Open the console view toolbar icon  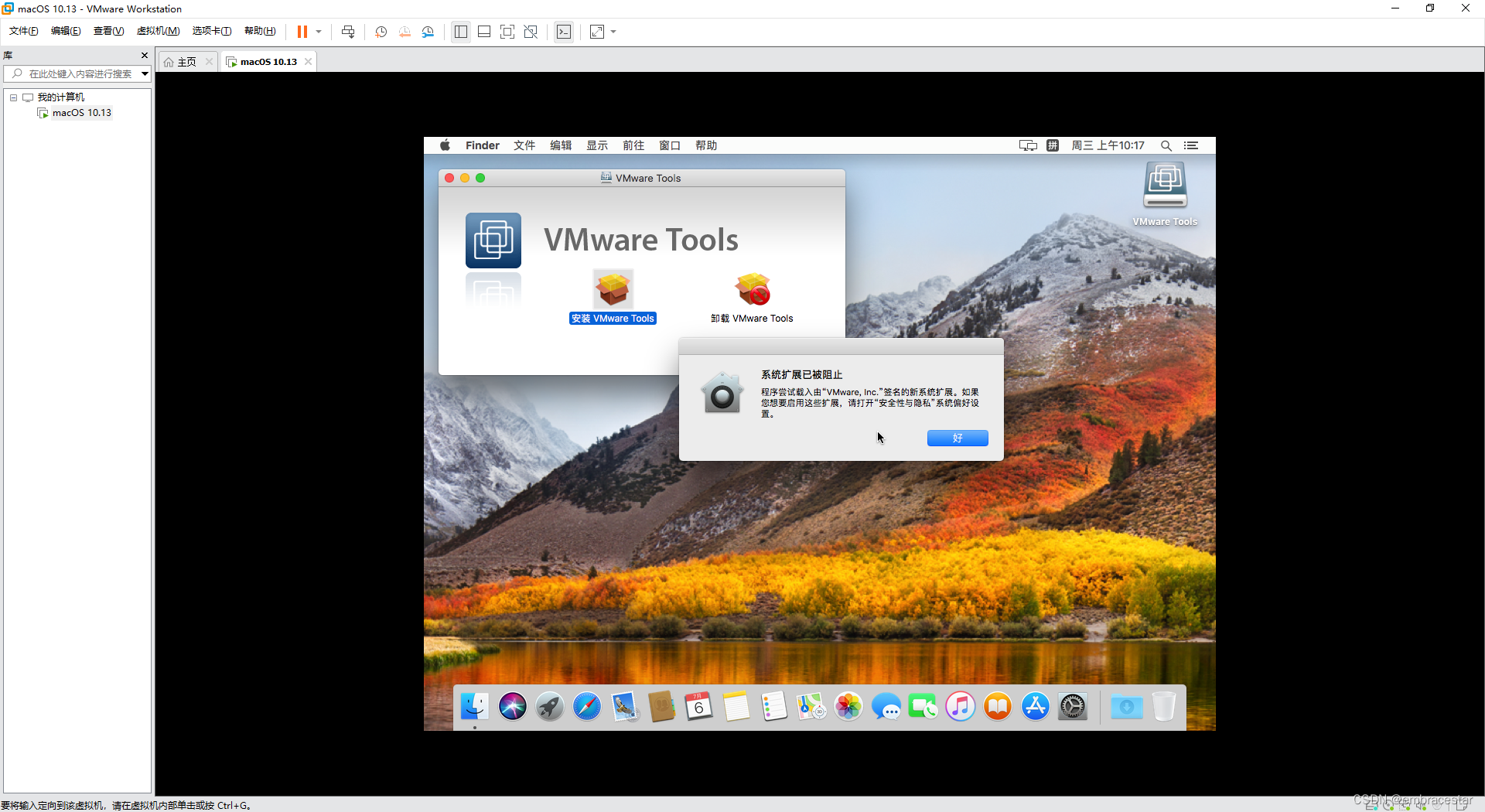pyautogui.click(x=564, y=32)
